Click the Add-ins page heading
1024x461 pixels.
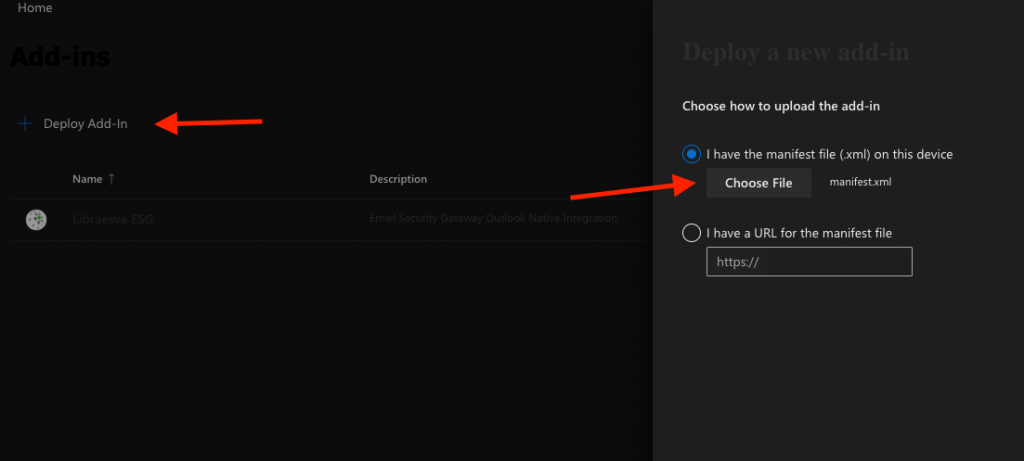tap(60, 57)
